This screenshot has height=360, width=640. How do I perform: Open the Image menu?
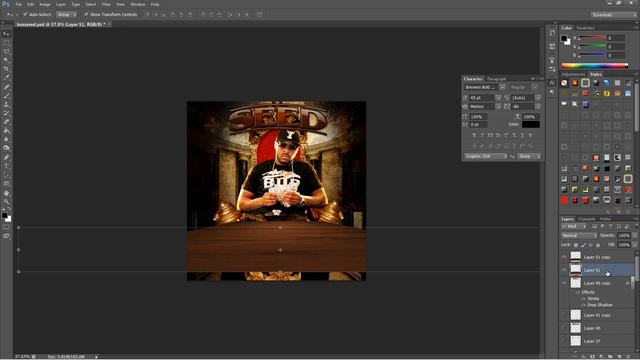pyautogui.click(x=45, y=4)
